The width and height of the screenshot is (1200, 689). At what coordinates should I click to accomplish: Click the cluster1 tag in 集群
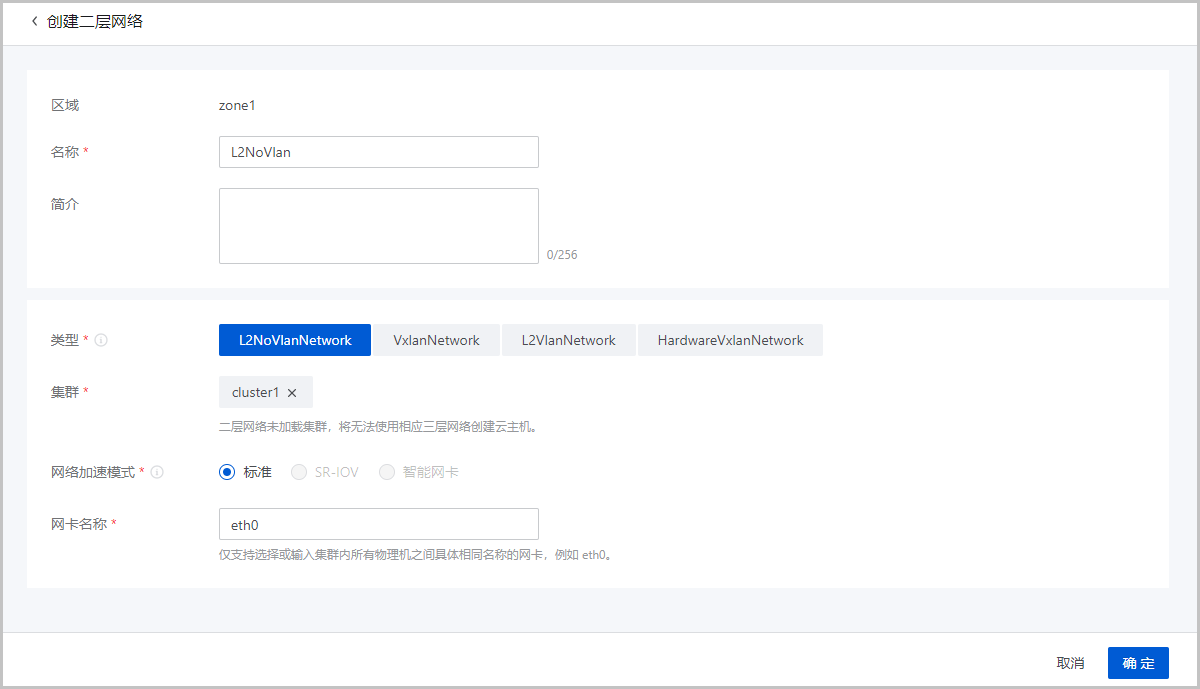coord(255,393)
